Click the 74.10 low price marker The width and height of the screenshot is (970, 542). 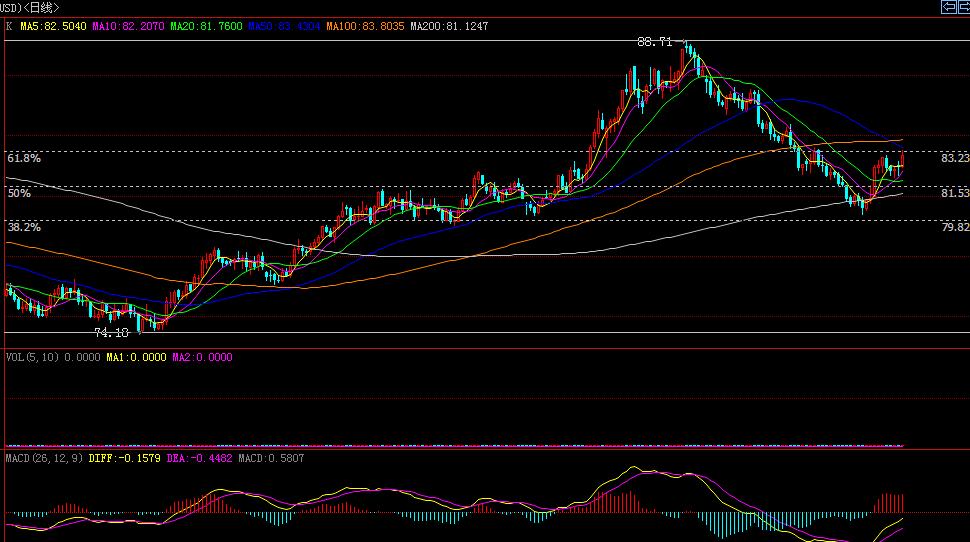pyautogui.click(x=111, y=333)
